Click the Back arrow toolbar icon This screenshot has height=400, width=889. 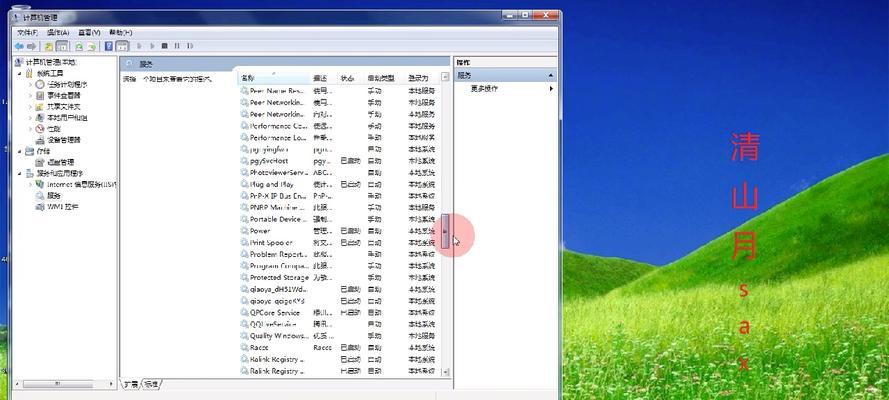point(19,46)
